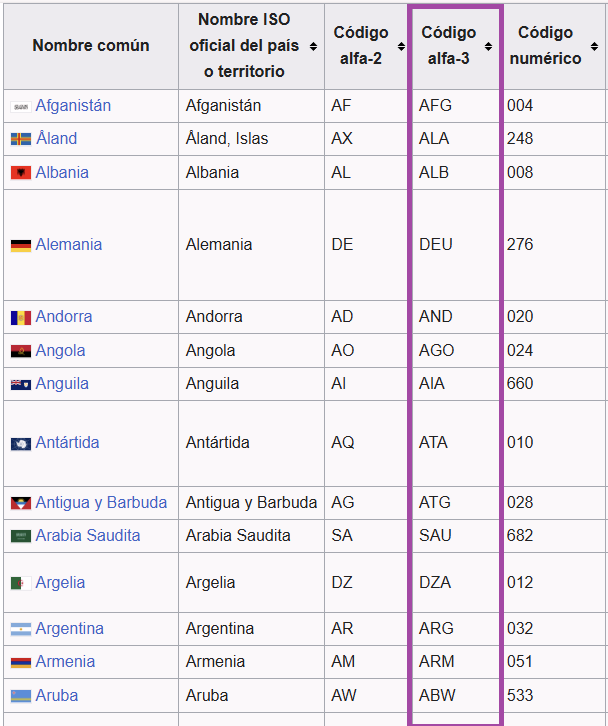Image resolution: width=608 pixels, height=726 pixels.
Task: Click the Åland flag icon
Action: 20,139
